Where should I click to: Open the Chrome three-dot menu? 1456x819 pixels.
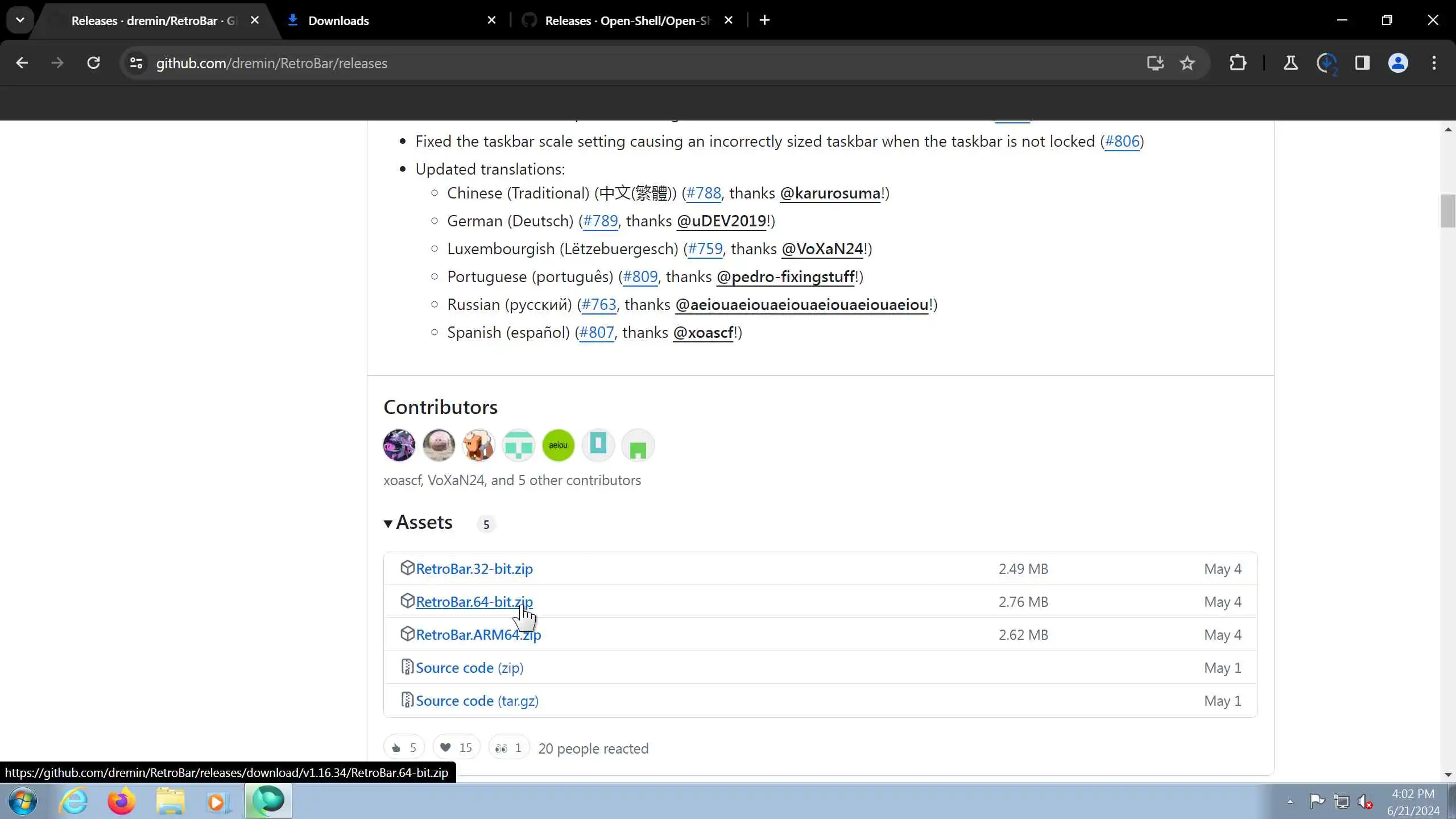click(1434, 63)
